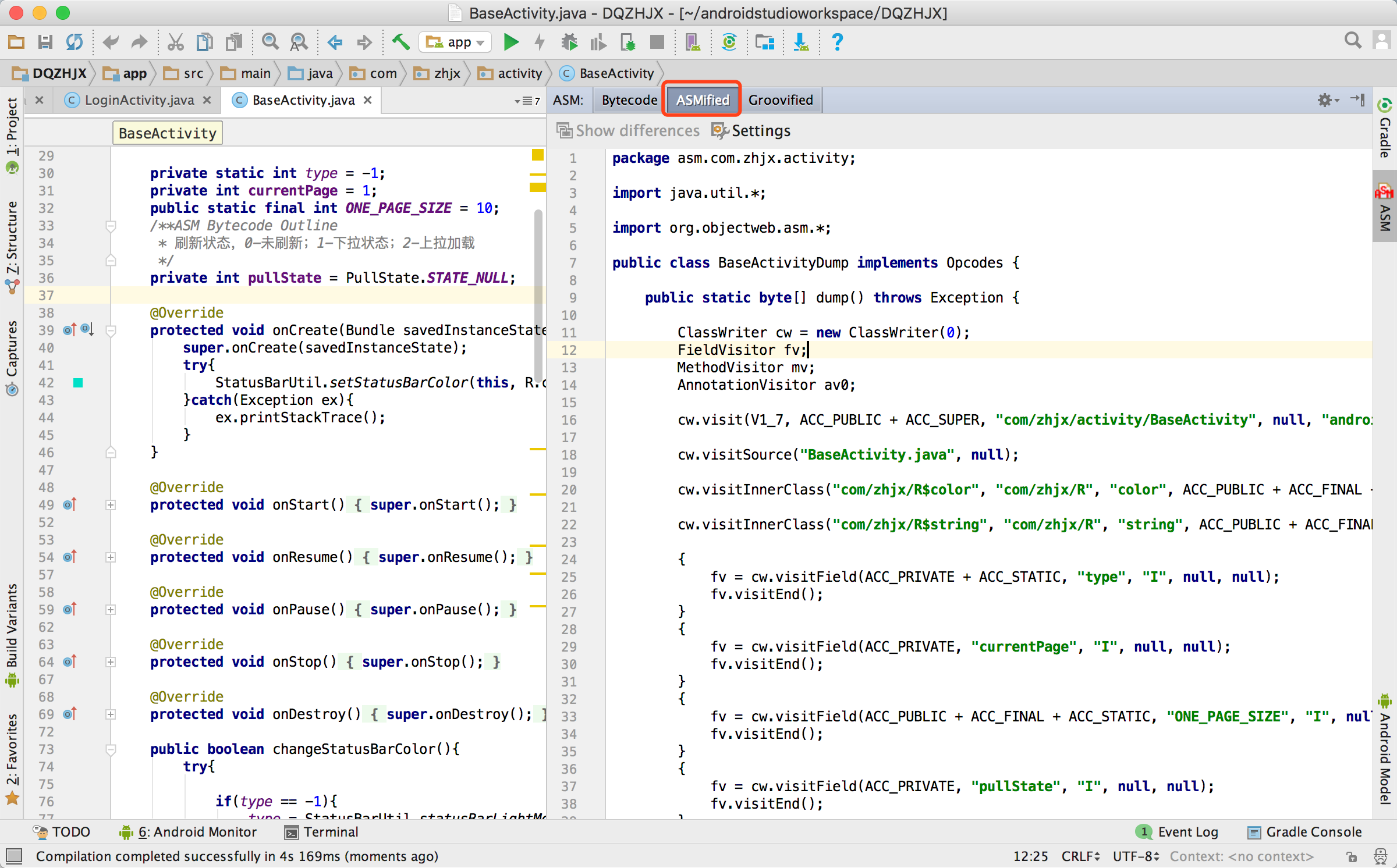Click the Save All toolbar icon
Viewport: 1397px width, 868px height.
(x=45, y=42)
